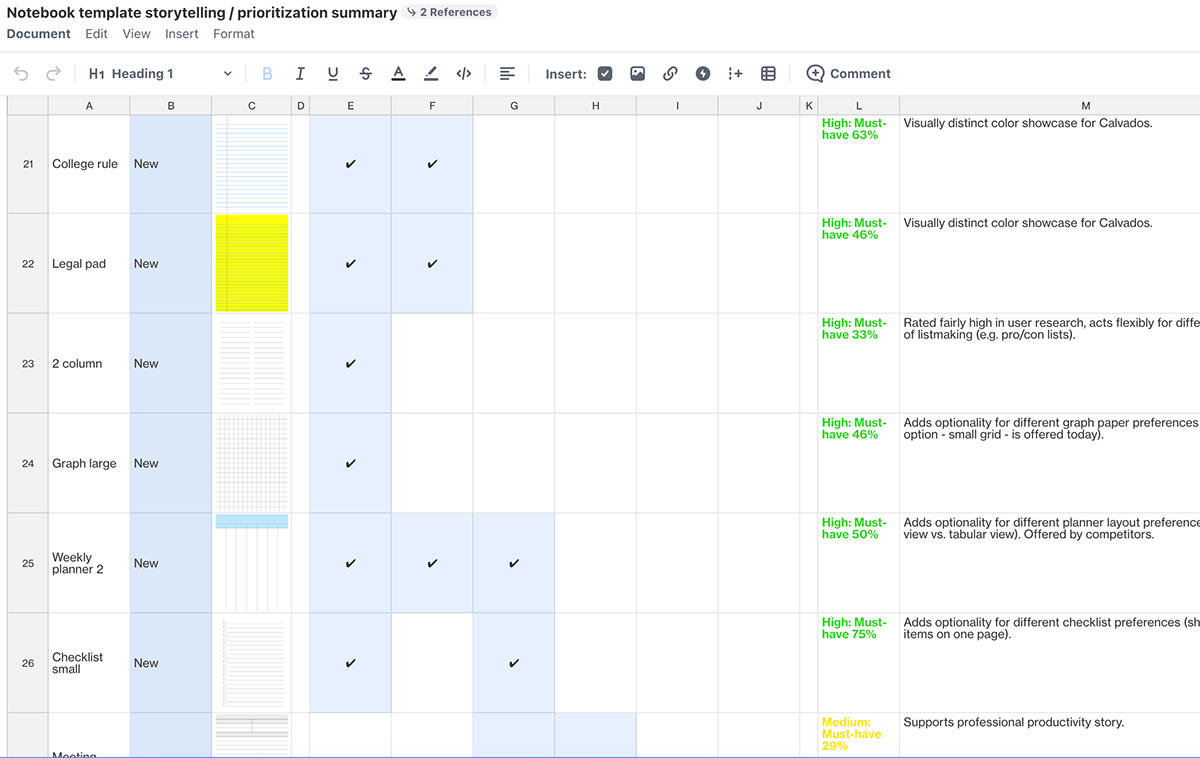Click the undo arrow icon

point(21,73)
